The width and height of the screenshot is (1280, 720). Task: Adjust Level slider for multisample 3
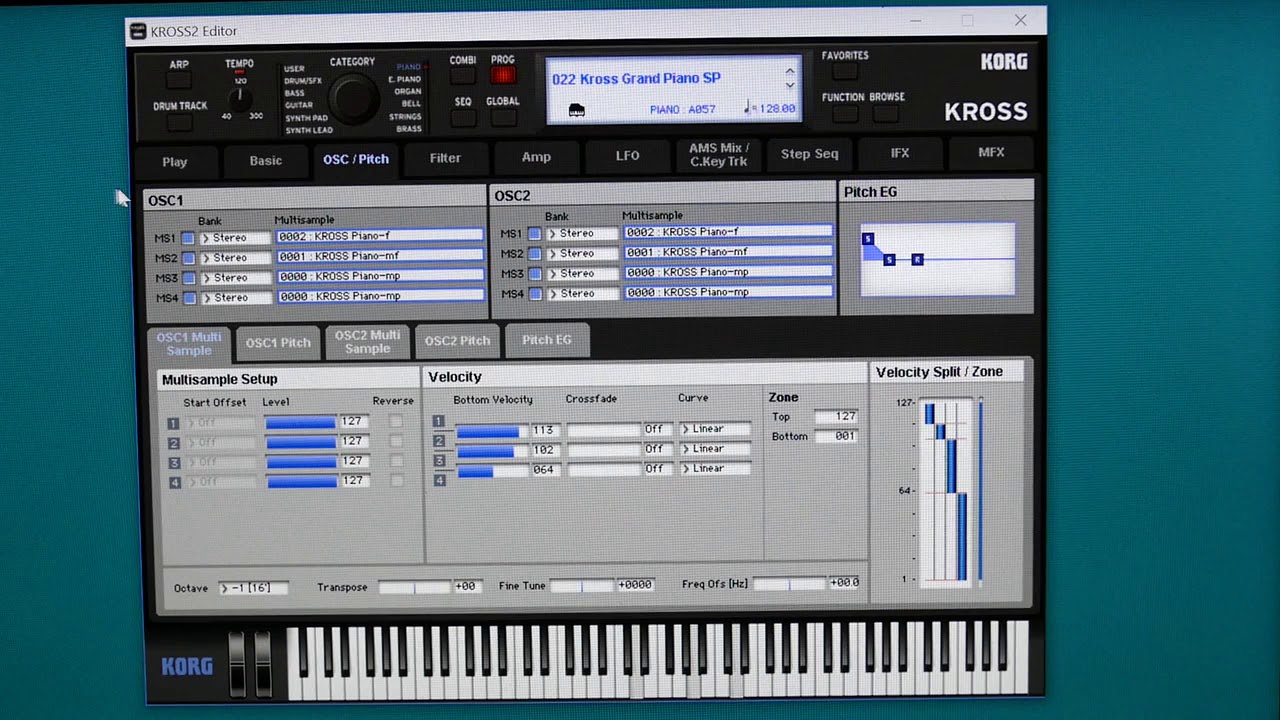coord(301,462)
